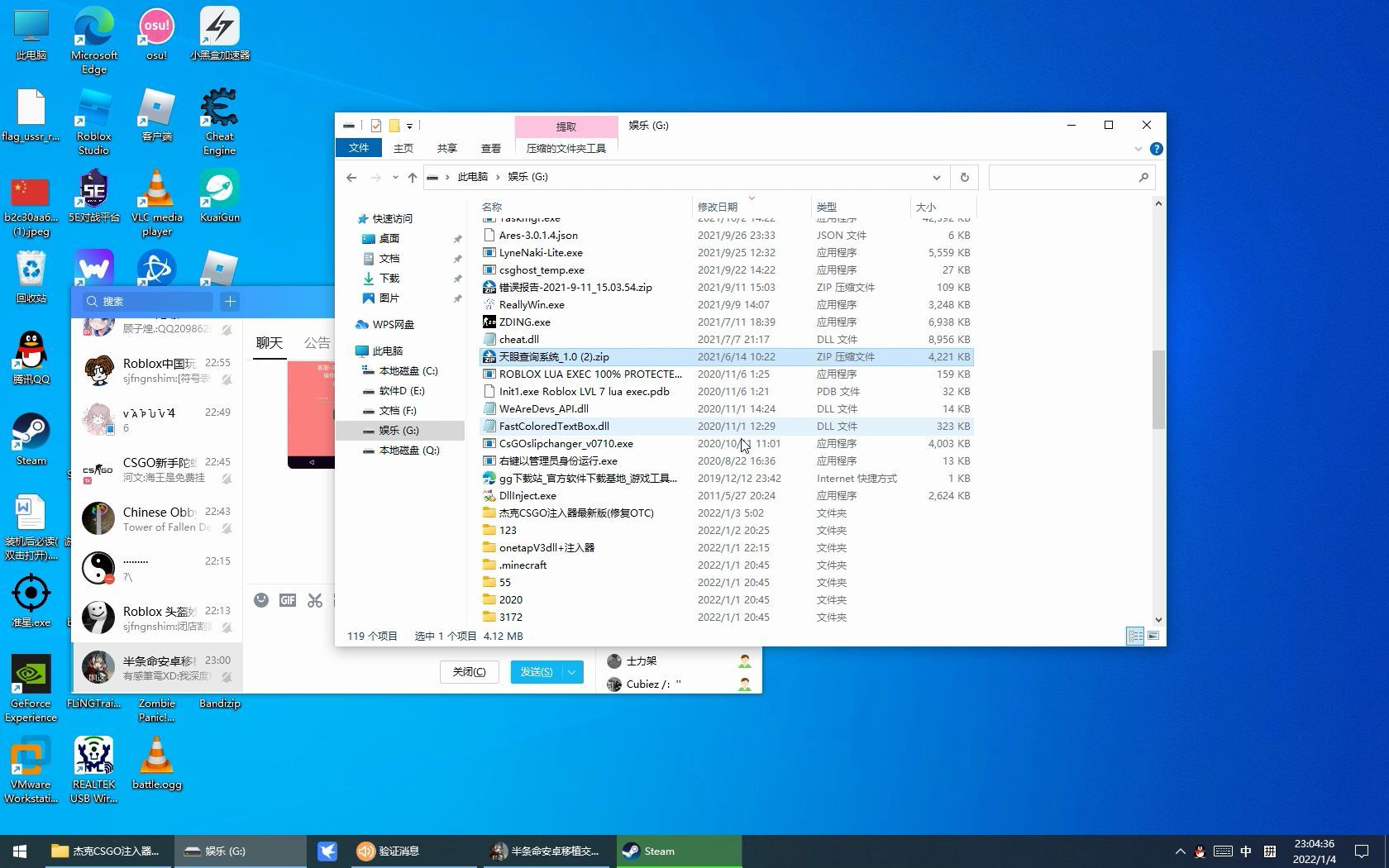Viewport: 1389px width, 868px height.
Task: Open the Steam desktop shortcut
Action: [x=31, y=439]
